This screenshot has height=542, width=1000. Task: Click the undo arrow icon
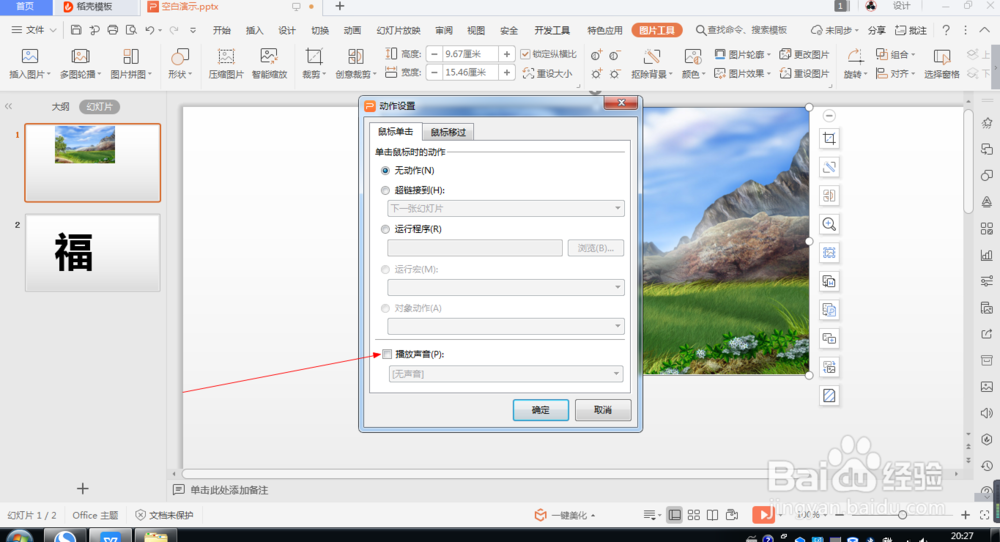(x=150, y=30)
